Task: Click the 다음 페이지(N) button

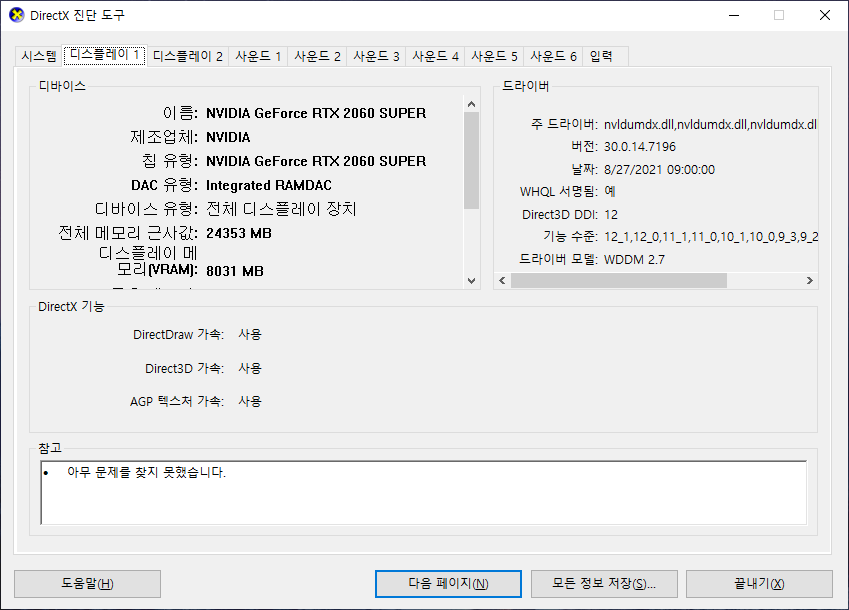Action: coord(448,583)
